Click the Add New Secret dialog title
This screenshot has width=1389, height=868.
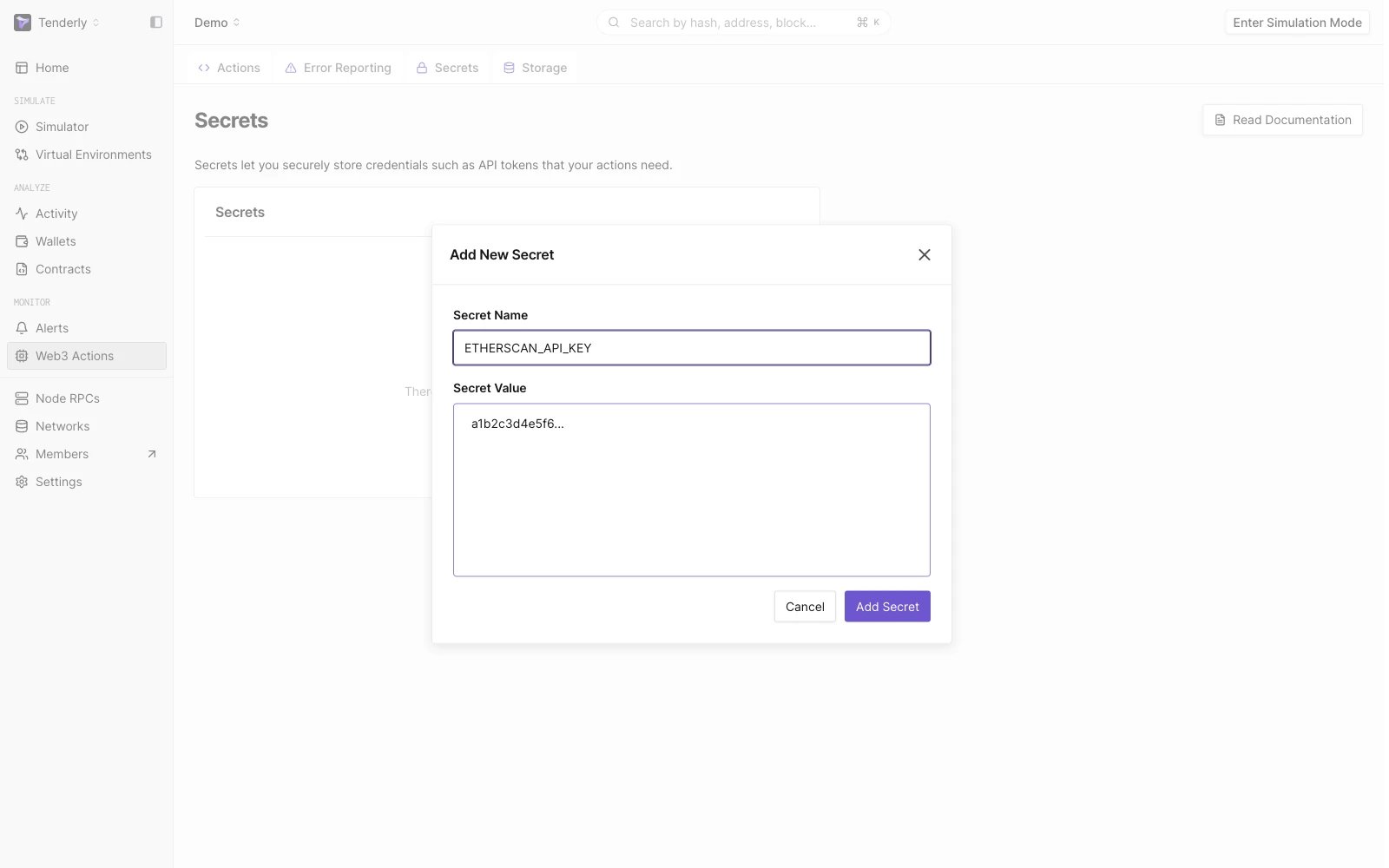(502, 254)
